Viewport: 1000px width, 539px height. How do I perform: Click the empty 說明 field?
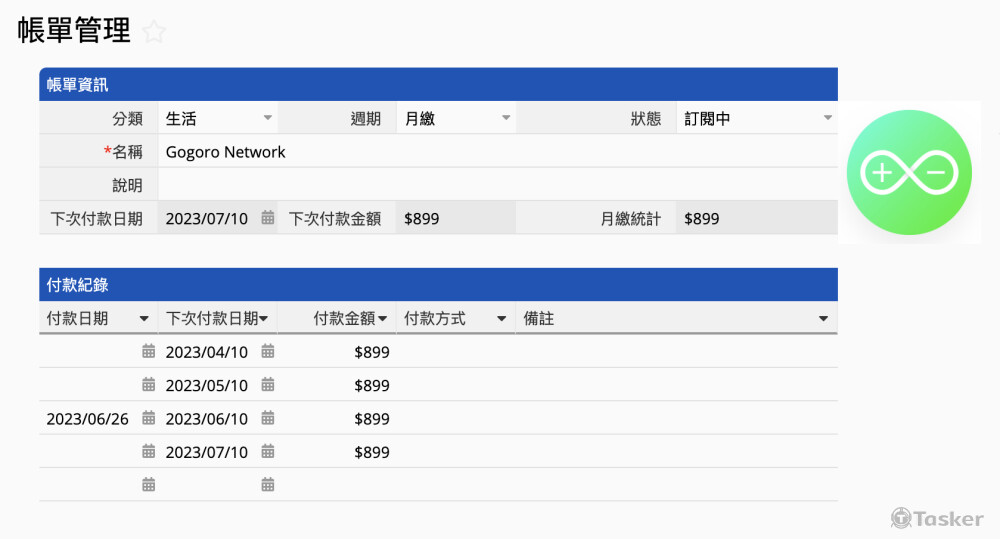[495, 185]
